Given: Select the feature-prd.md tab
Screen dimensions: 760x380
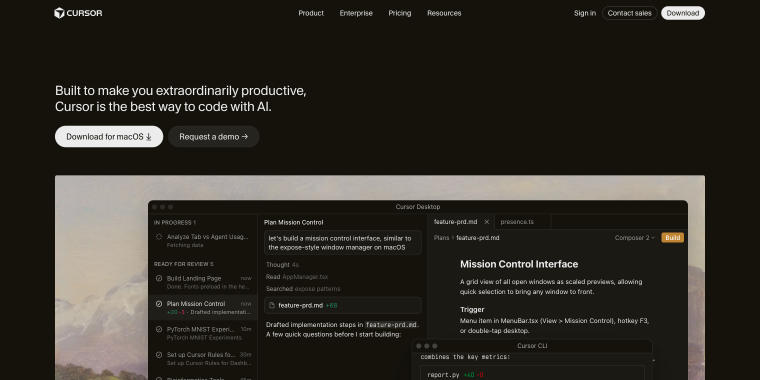Looking at the screenshot, I should click(x=460, y=222).
